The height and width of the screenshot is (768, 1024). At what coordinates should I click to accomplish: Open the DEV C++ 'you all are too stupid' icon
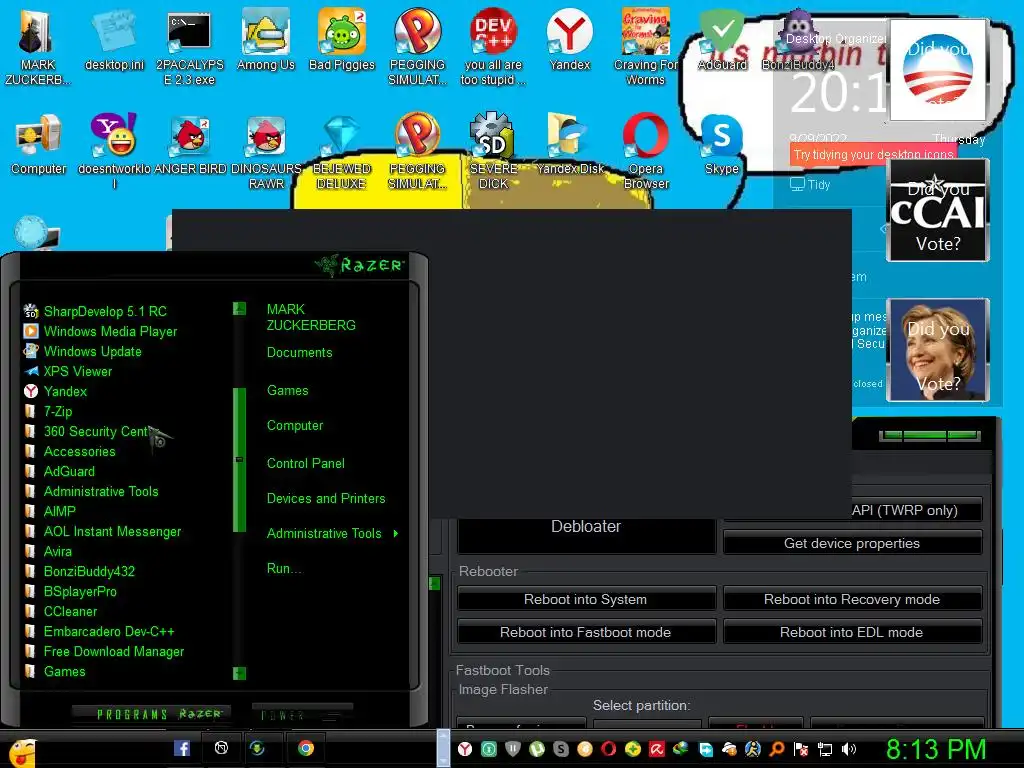[493, 46]
